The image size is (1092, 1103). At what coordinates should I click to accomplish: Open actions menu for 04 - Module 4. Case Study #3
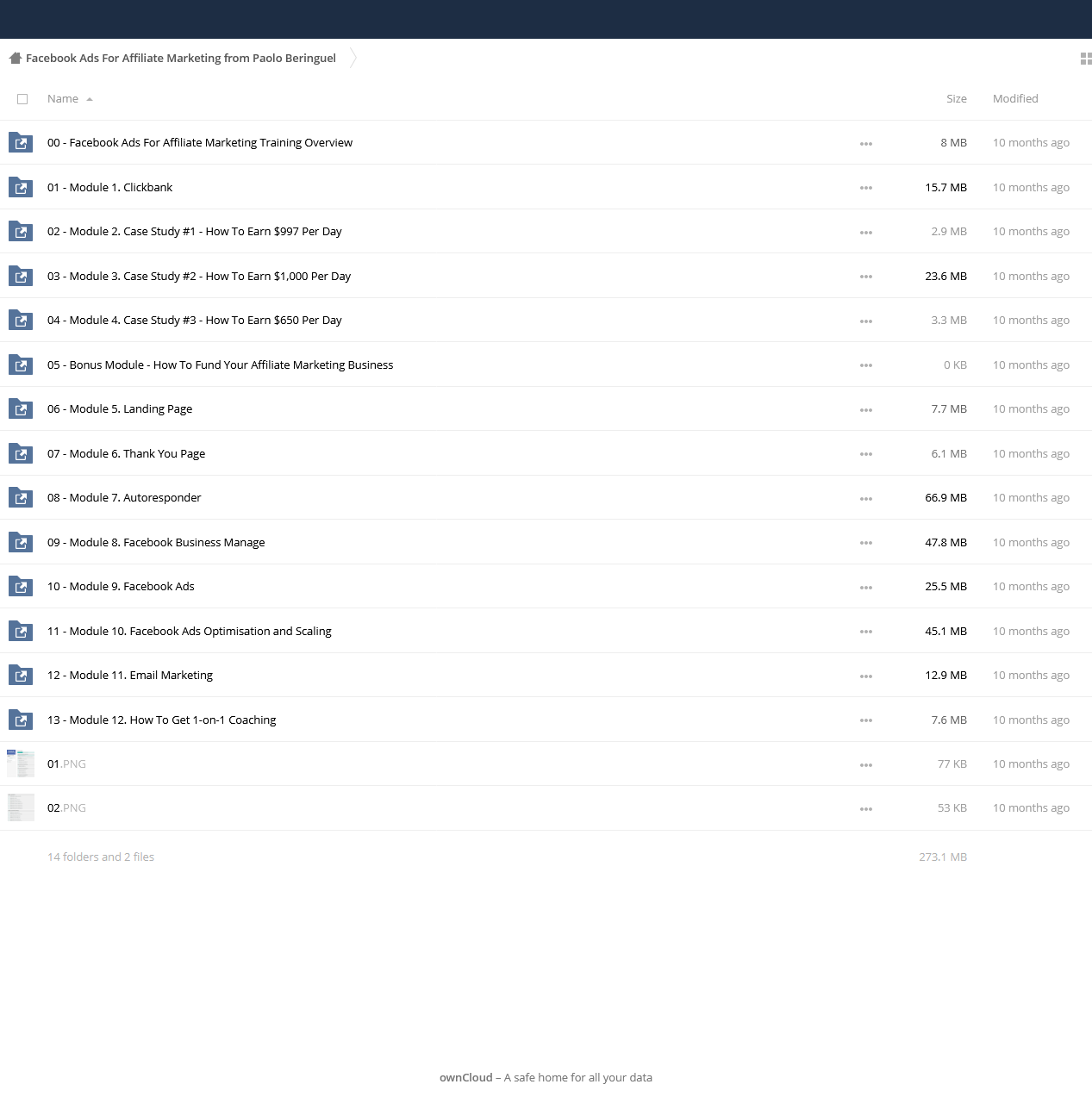tap(866, 321)
